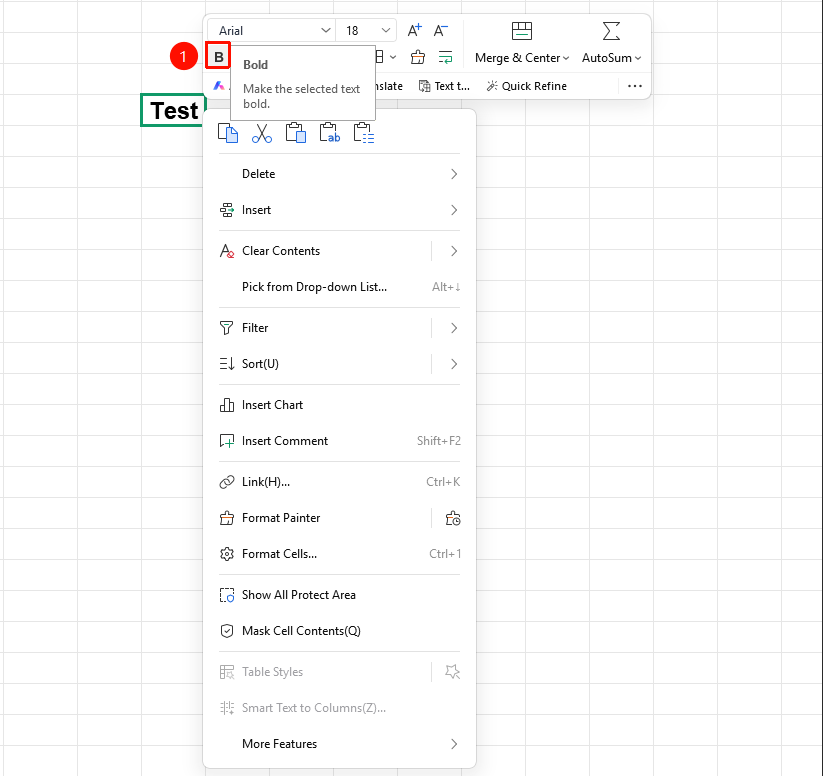Screen dimensions: 823x776
Task: Open the three-dot more options menu
Action: point(635,86)
